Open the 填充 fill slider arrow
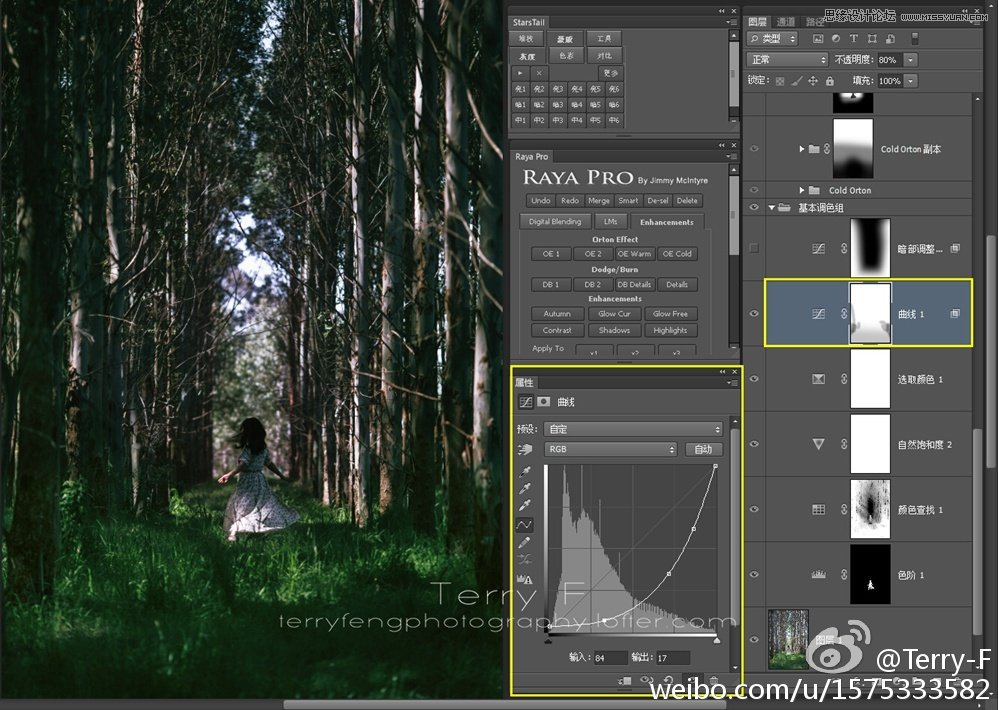The height and width of the screenshot is (710, 998). point(911,81)
